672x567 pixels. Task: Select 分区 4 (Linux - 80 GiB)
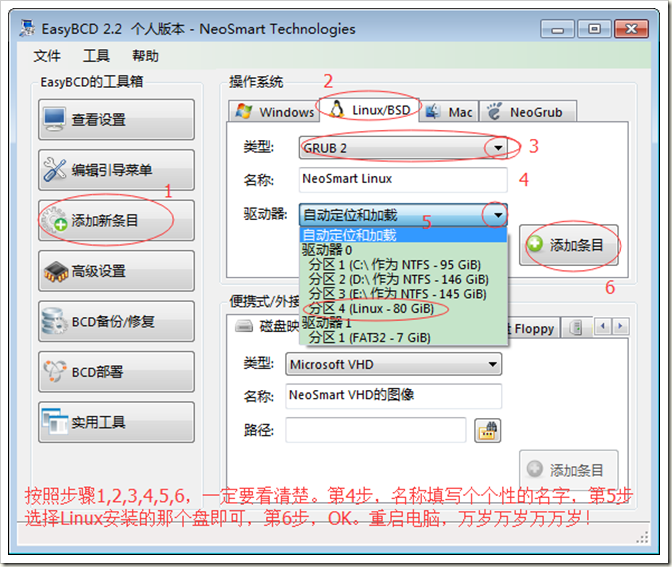click(x=403, y=308)
